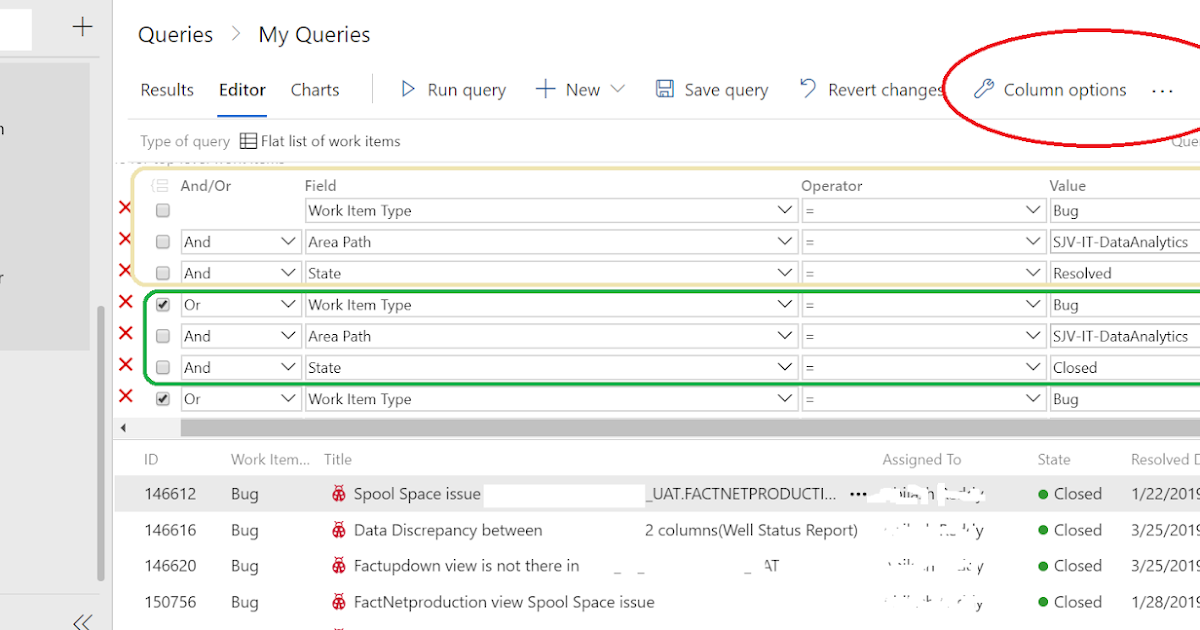Image resolution: width=1200 pixels, height=630 pixels.
Task: Delete the first Work Item Type clause
Action: [x=124, y=208]
